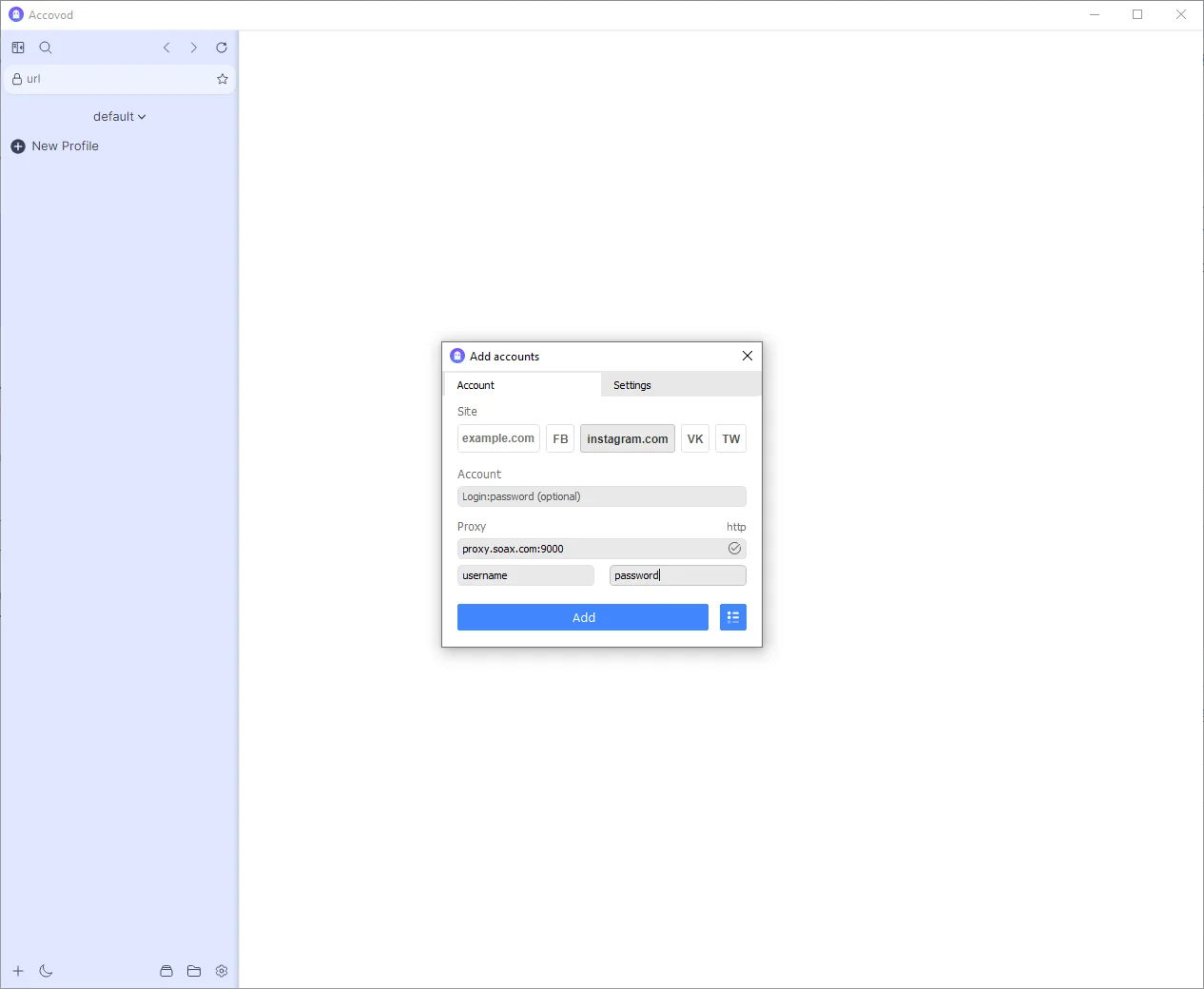Go back using the left arrow

pyautogui.click(x=166, y=48)
